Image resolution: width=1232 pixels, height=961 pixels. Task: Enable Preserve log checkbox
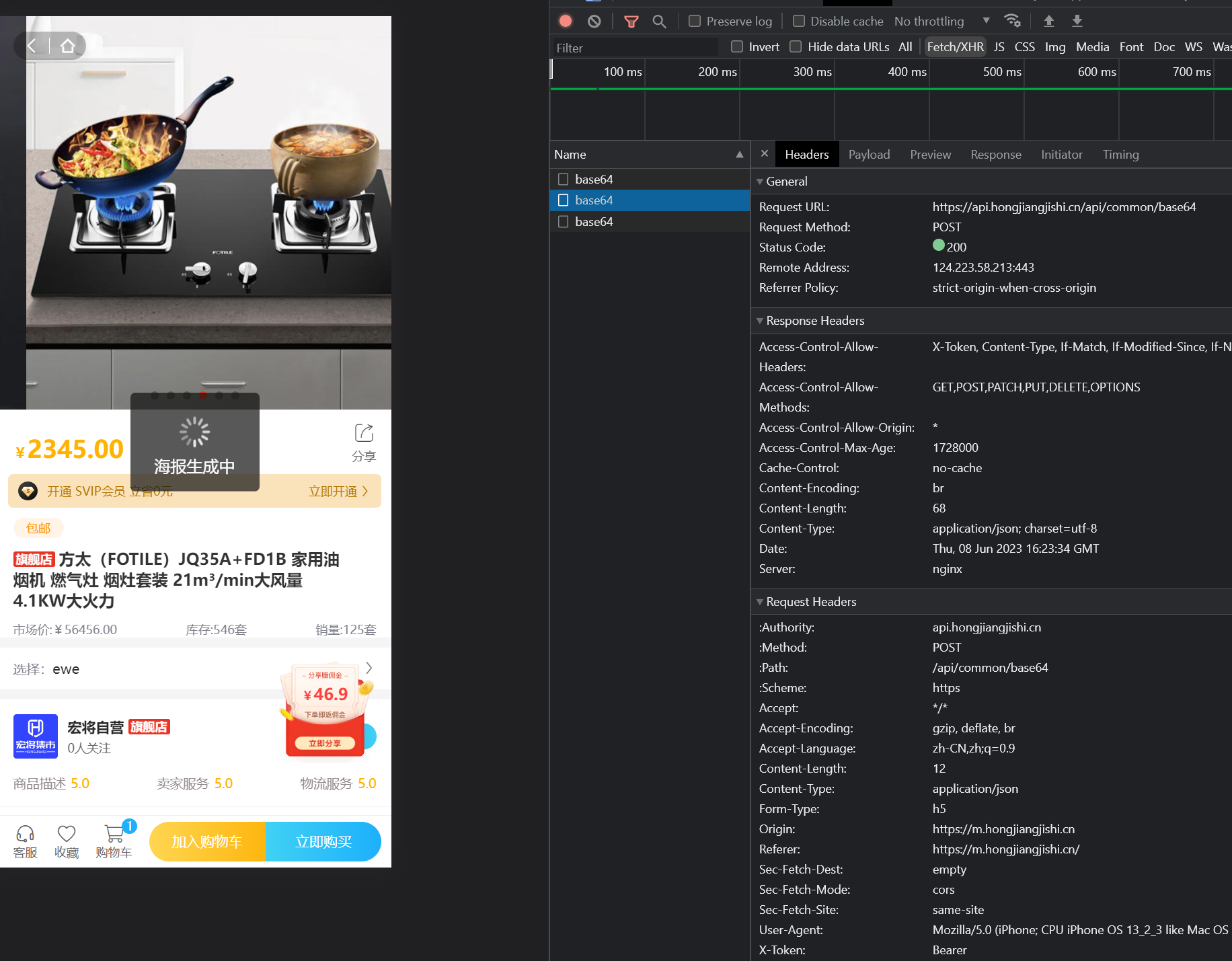(695, 21)
